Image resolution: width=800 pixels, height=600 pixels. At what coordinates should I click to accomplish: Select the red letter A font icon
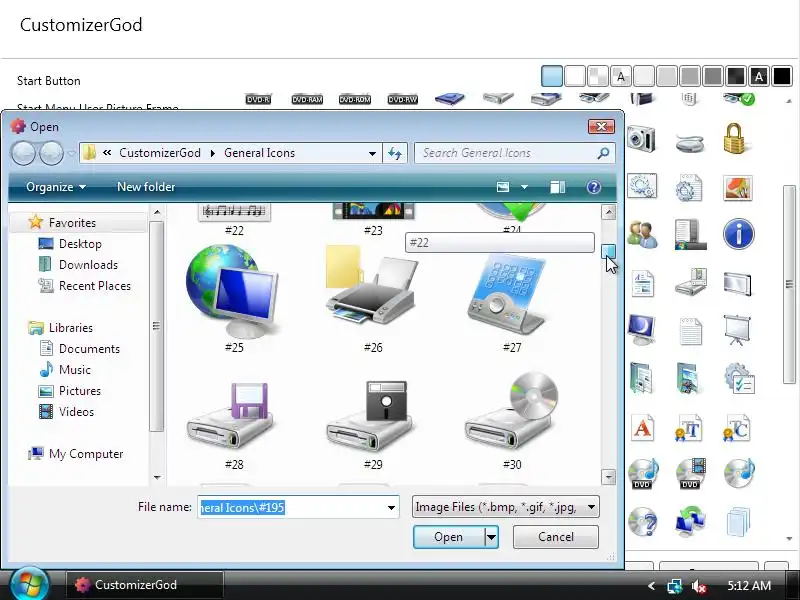642,428
